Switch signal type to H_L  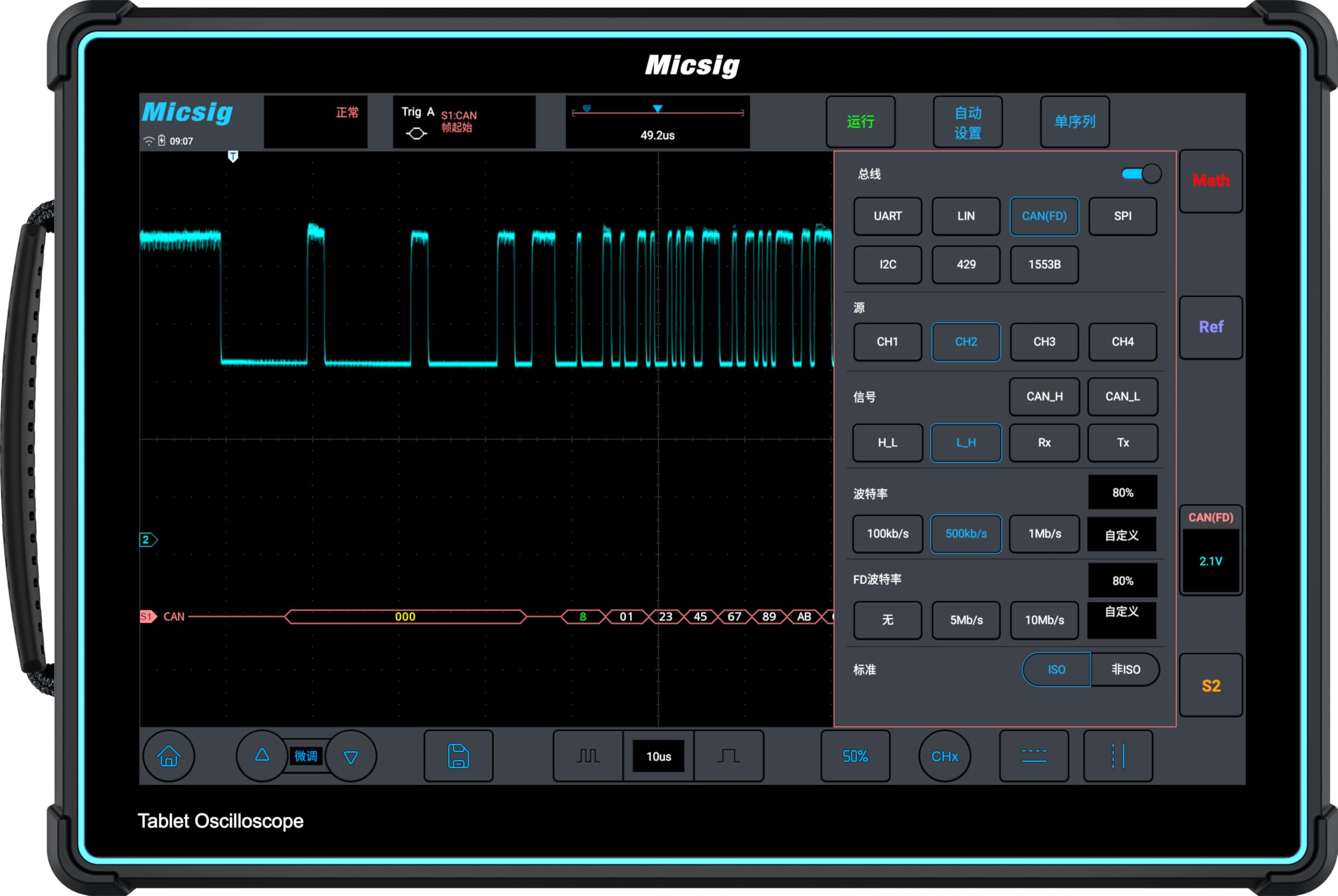887,443
